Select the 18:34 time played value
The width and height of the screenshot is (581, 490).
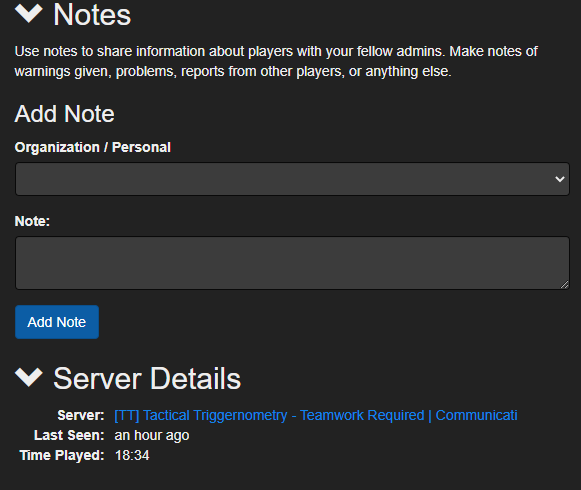(x=132, y=455)
